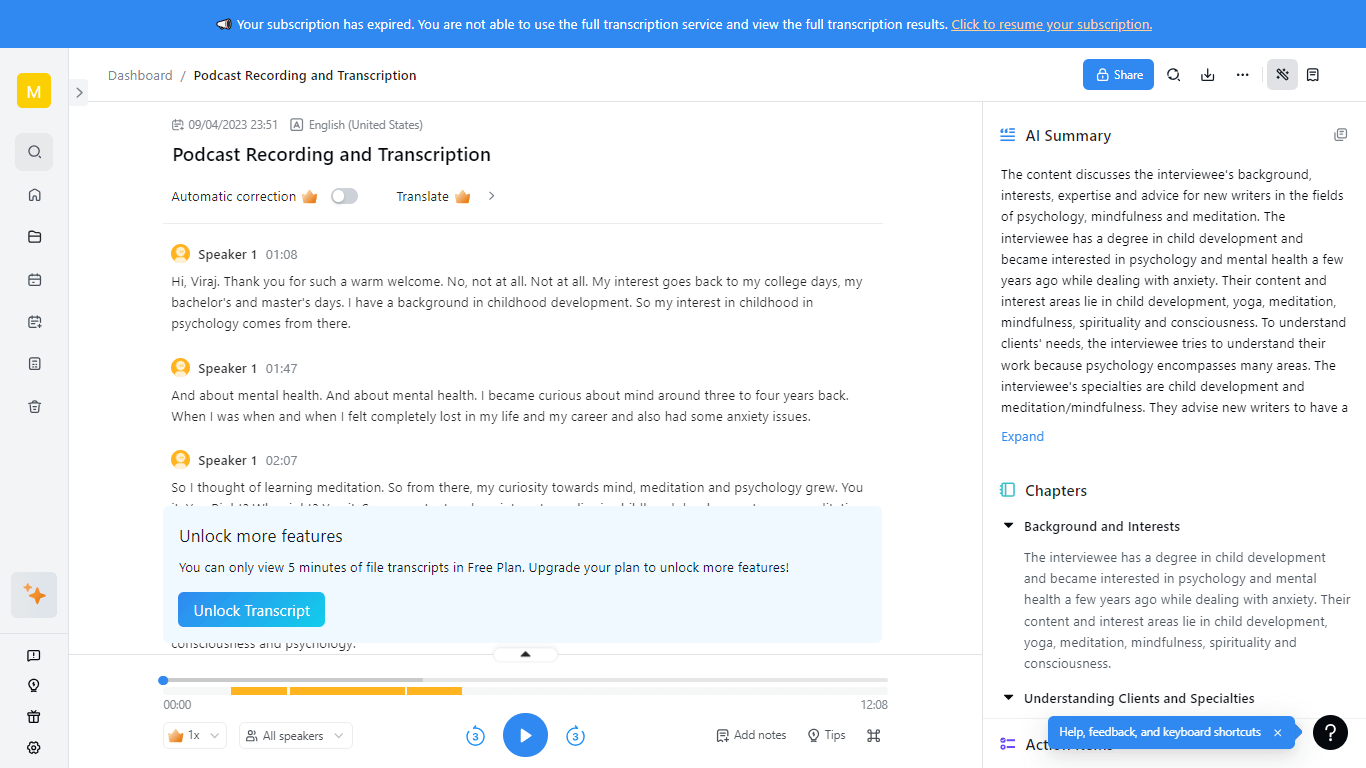Collapse the Background and Interests chapter
Image resolution: width=1366 pixels, height=768 pixels.
tap(1007, 526)
